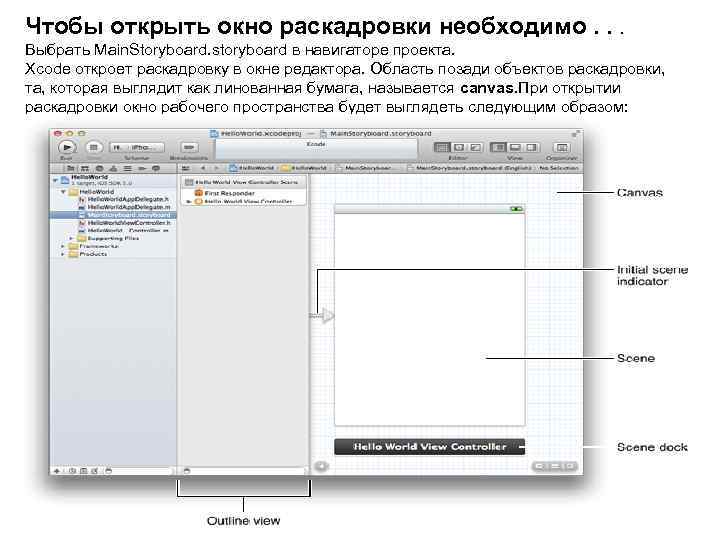Viewport: 720px width, 540px height.
Task: Click the scene status bar battery icon
Action: [516, 209]
